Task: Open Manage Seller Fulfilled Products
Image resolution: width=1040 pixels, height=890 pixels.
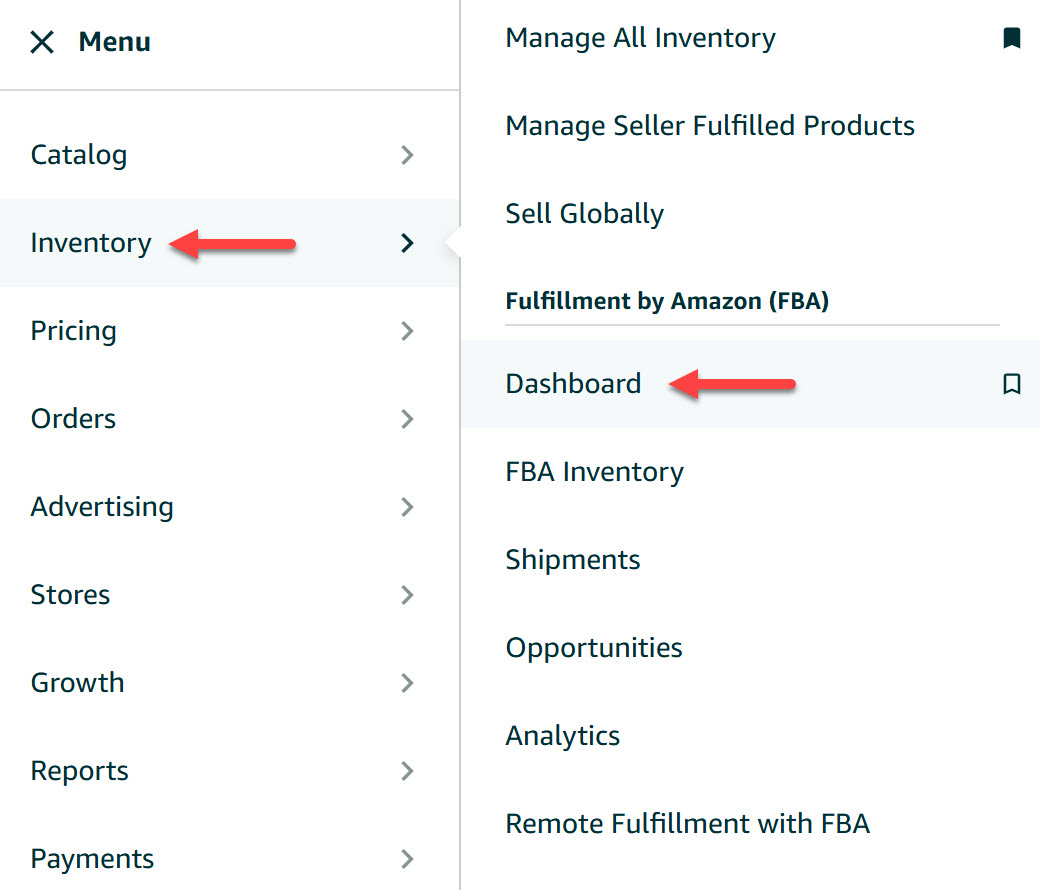Action: click(710, 126)
